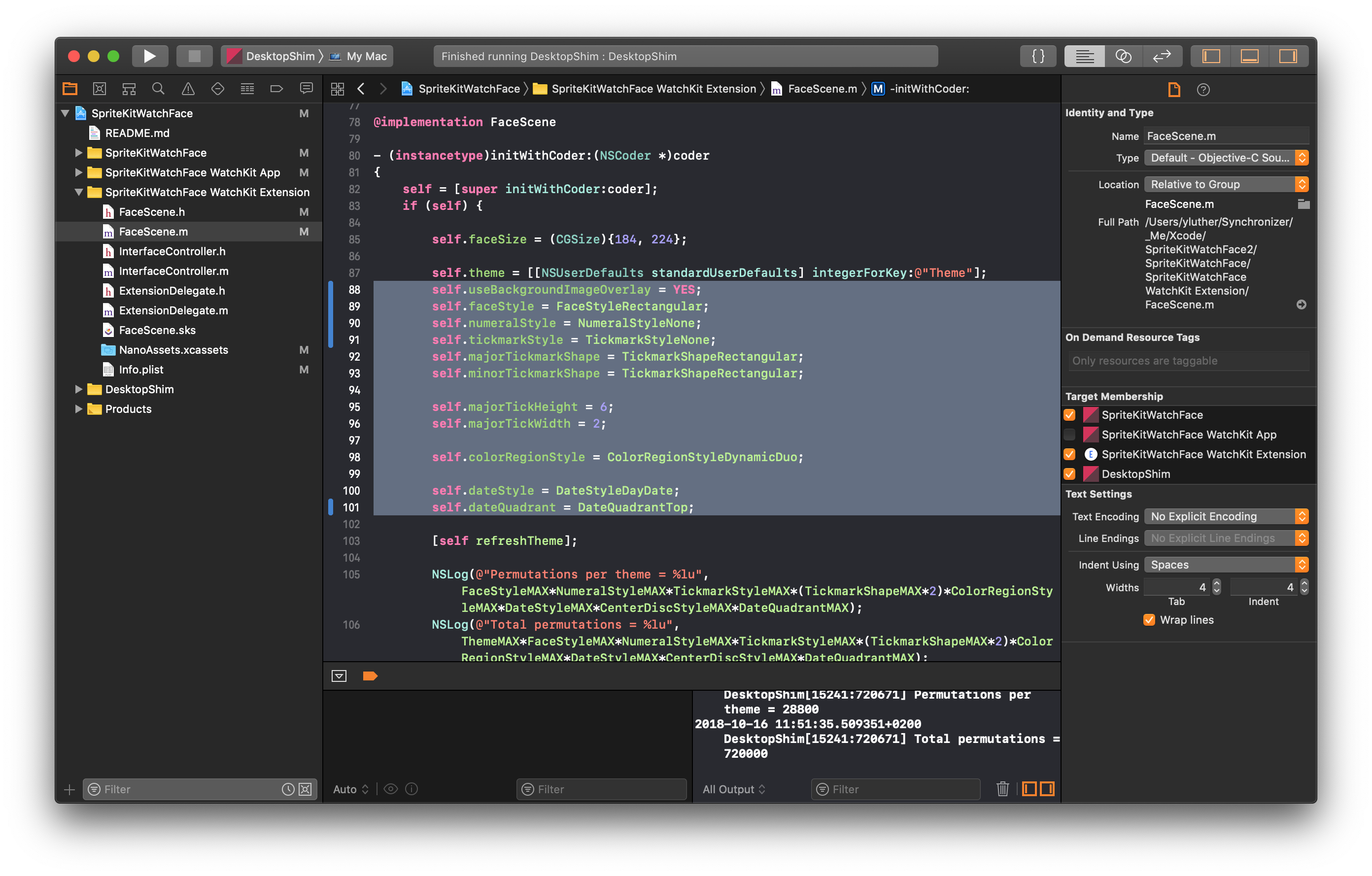Open NanoAssets.xcassets catalog
1372x876 pixels.
point(173,350)
